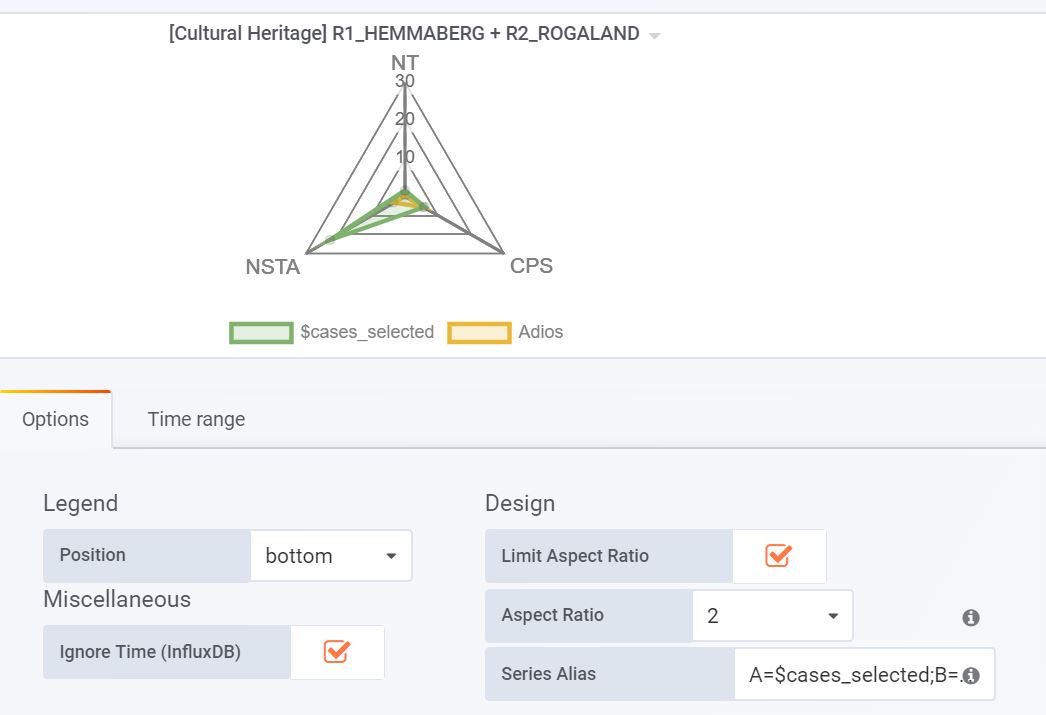The width and height of the screenshot is (1046, 715).
Task: Click the NSTA axis label
Action: (271, 267)
